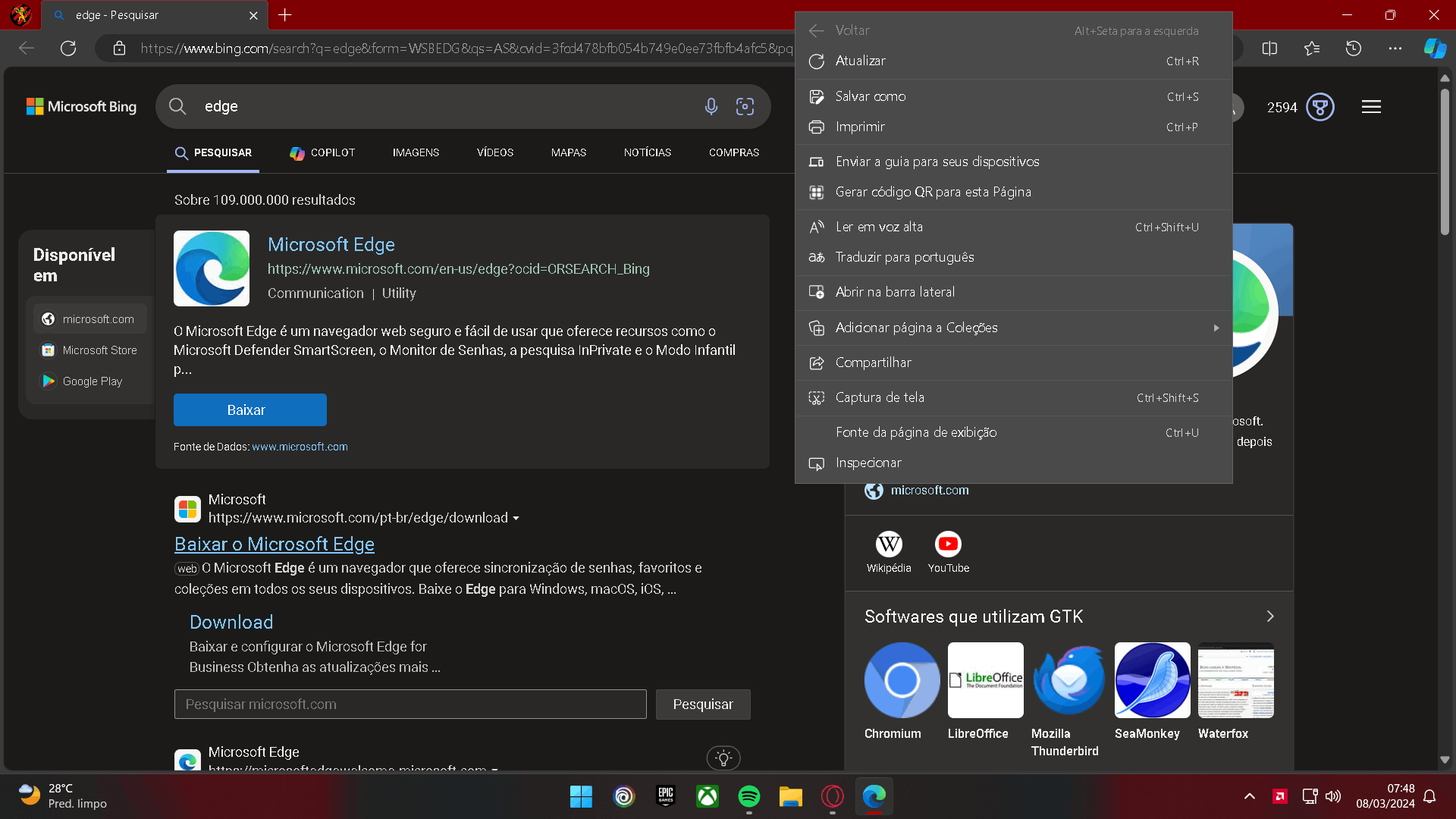Click the Waterfox thumbnail
This screenshot has width=1456, height=819.
pyautogui.click(x=1236, y=680)
